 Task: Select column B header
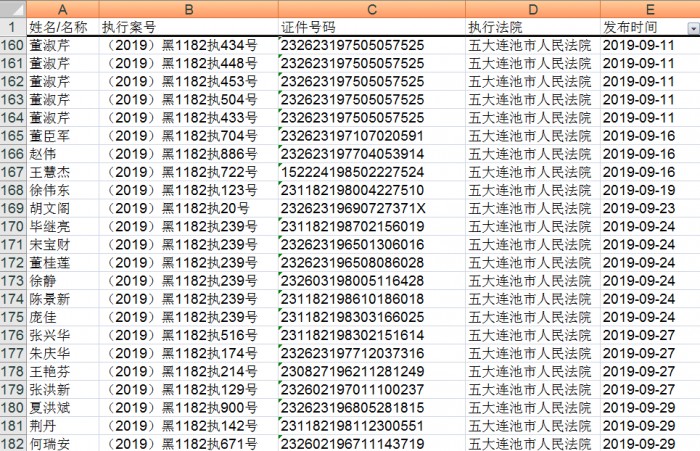coord(188,9)
